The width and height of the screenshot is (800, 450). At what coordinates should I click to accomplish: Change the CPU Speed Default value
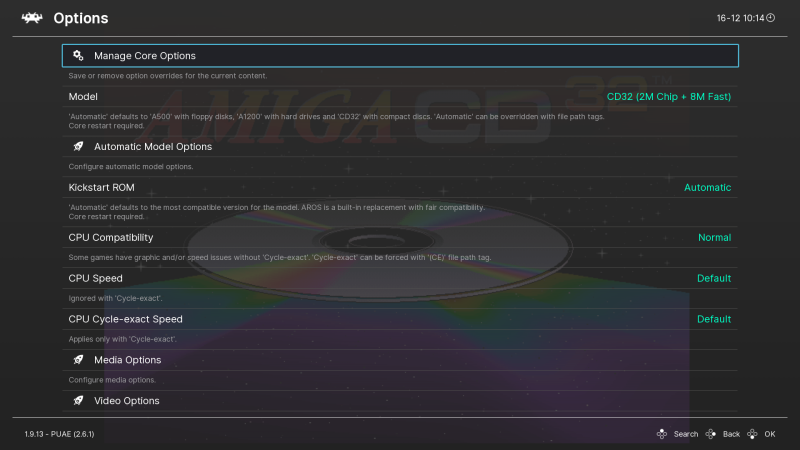pos(714,278)
